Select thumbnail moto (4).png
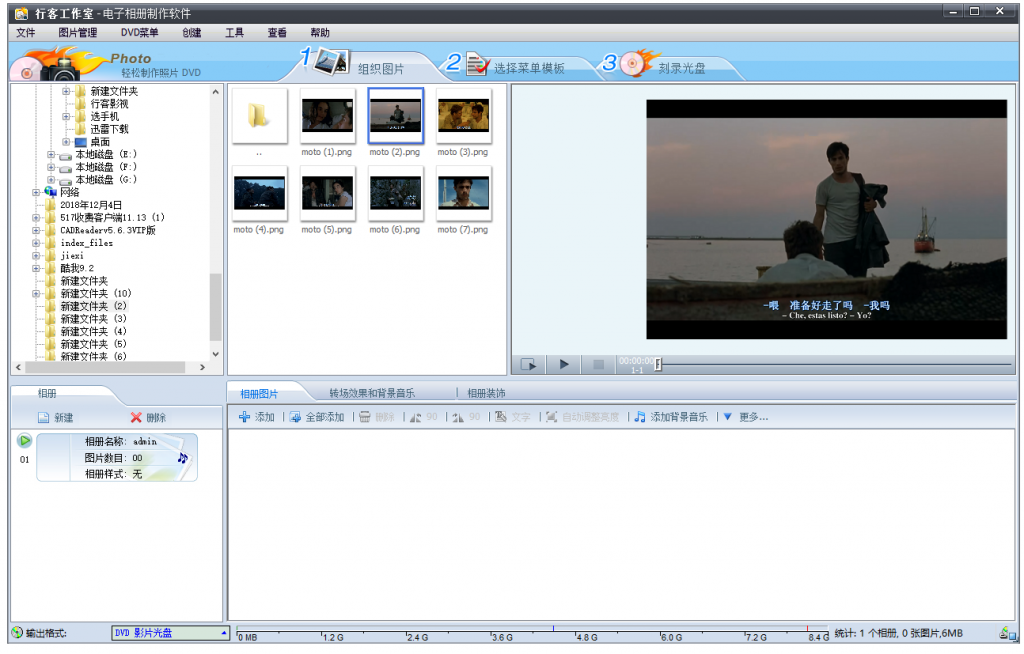The width and height of the screenshot is (1024, 654). (x=259, y=193)
